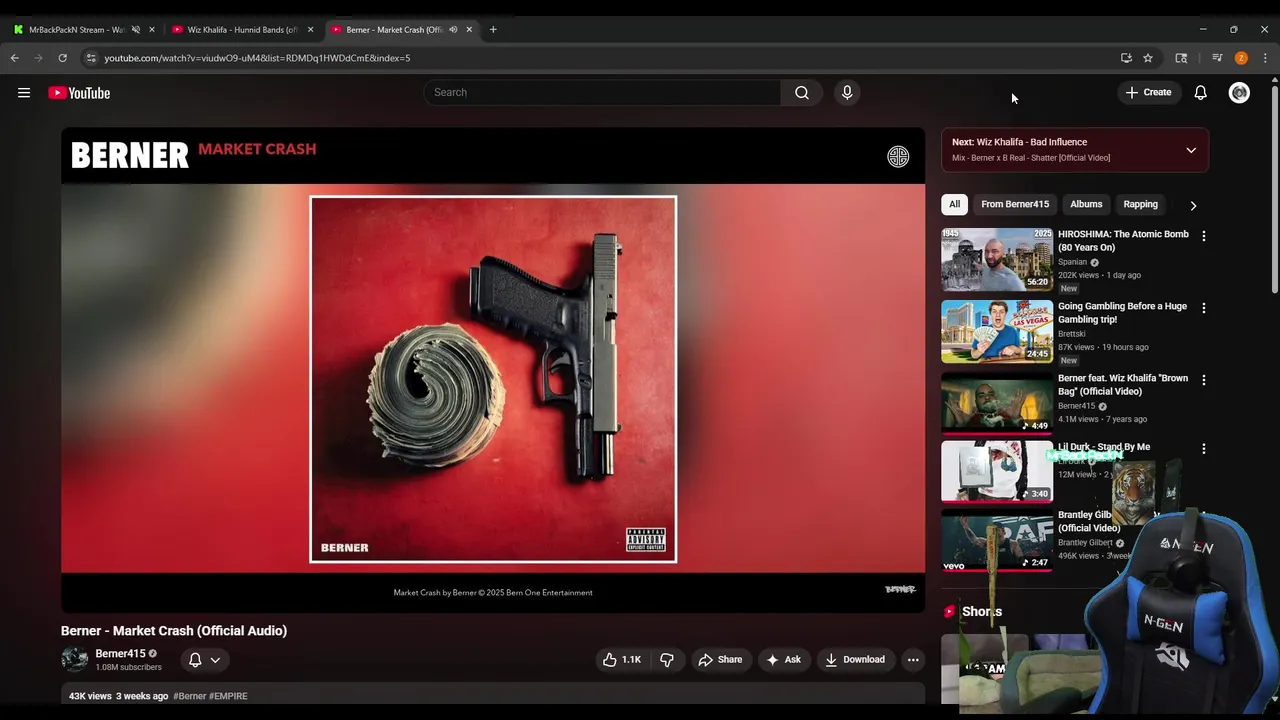The image size is (1280, 720).
Task: Open a new browser tab
Action: 493,30
